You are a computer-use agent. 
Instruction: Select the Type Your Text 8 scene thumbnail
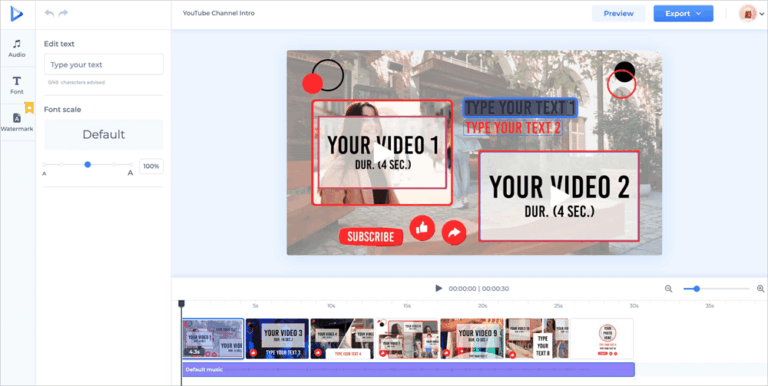[x=537, y=338]
